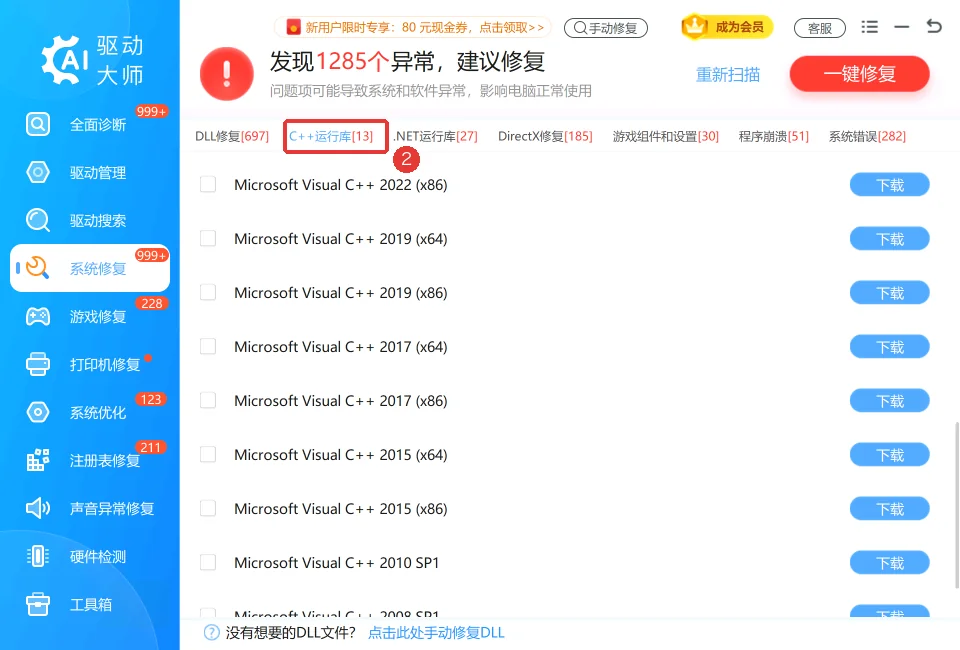Contact 客服 support button
The image size is (960, 650).
click(820, 28)
